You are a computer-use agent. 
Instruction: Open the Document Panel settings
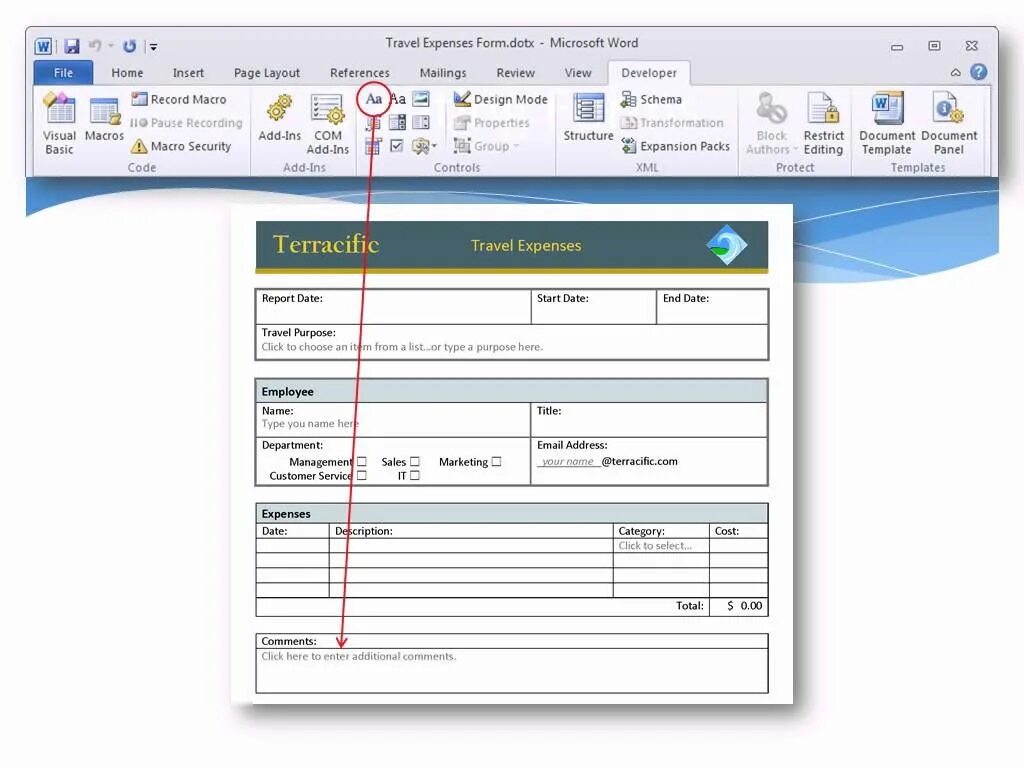(x=949, y=124)
